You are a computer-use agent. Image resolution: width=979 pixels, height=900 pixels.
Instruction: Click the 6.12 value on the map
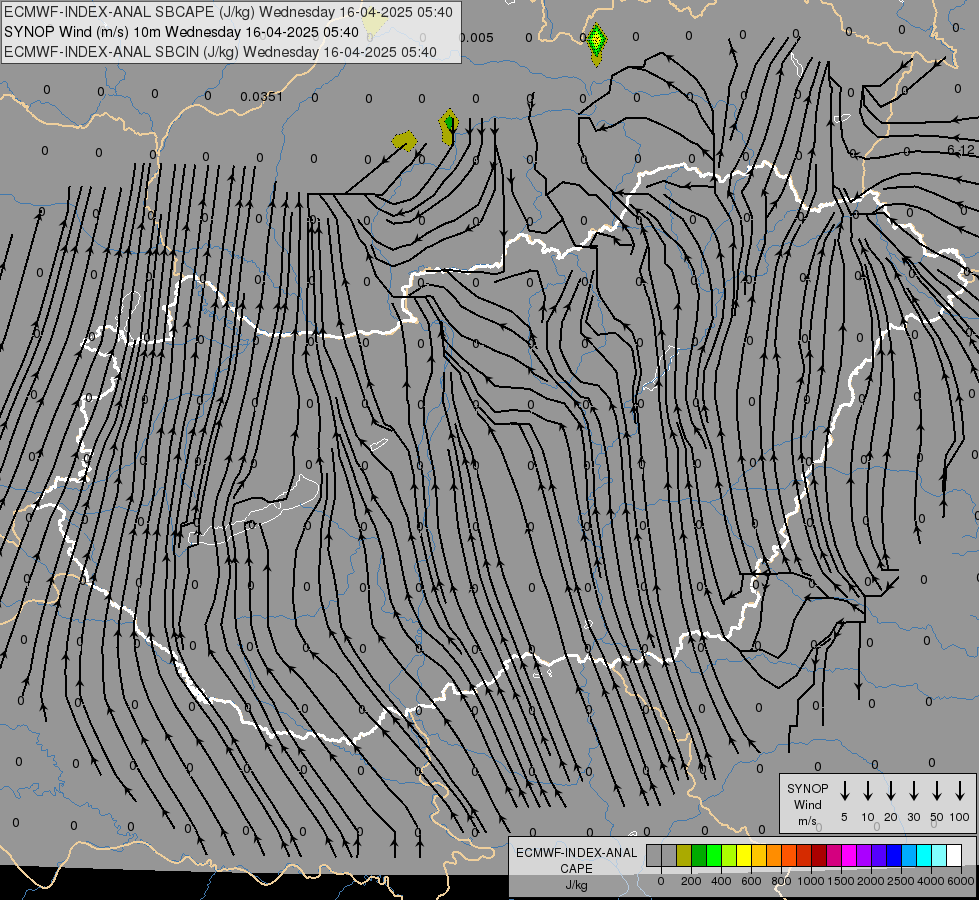click(x=960, y=150)
